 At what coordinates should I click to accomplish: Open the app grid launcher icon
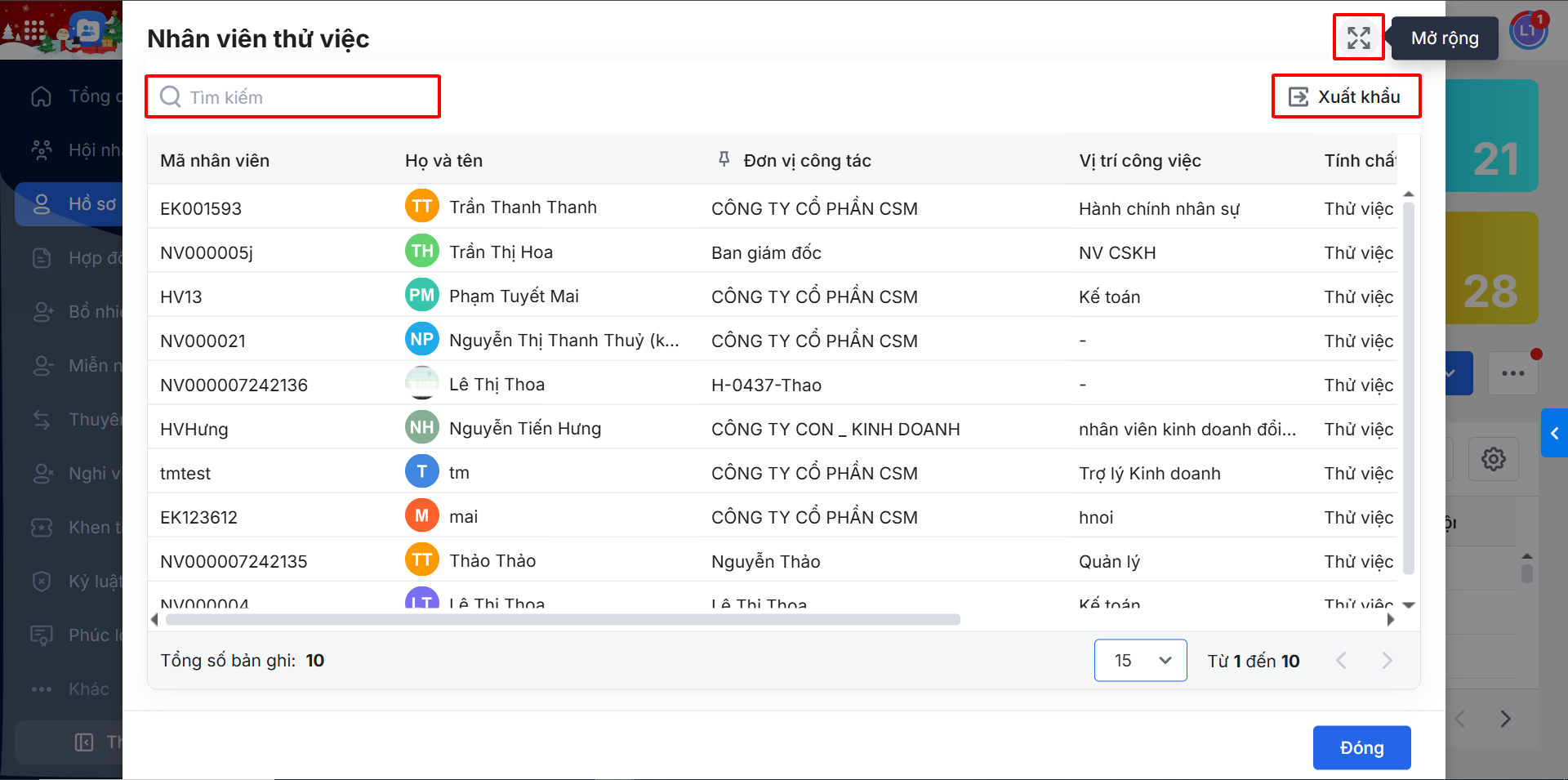pyautogui.click(x=34, y=32)
